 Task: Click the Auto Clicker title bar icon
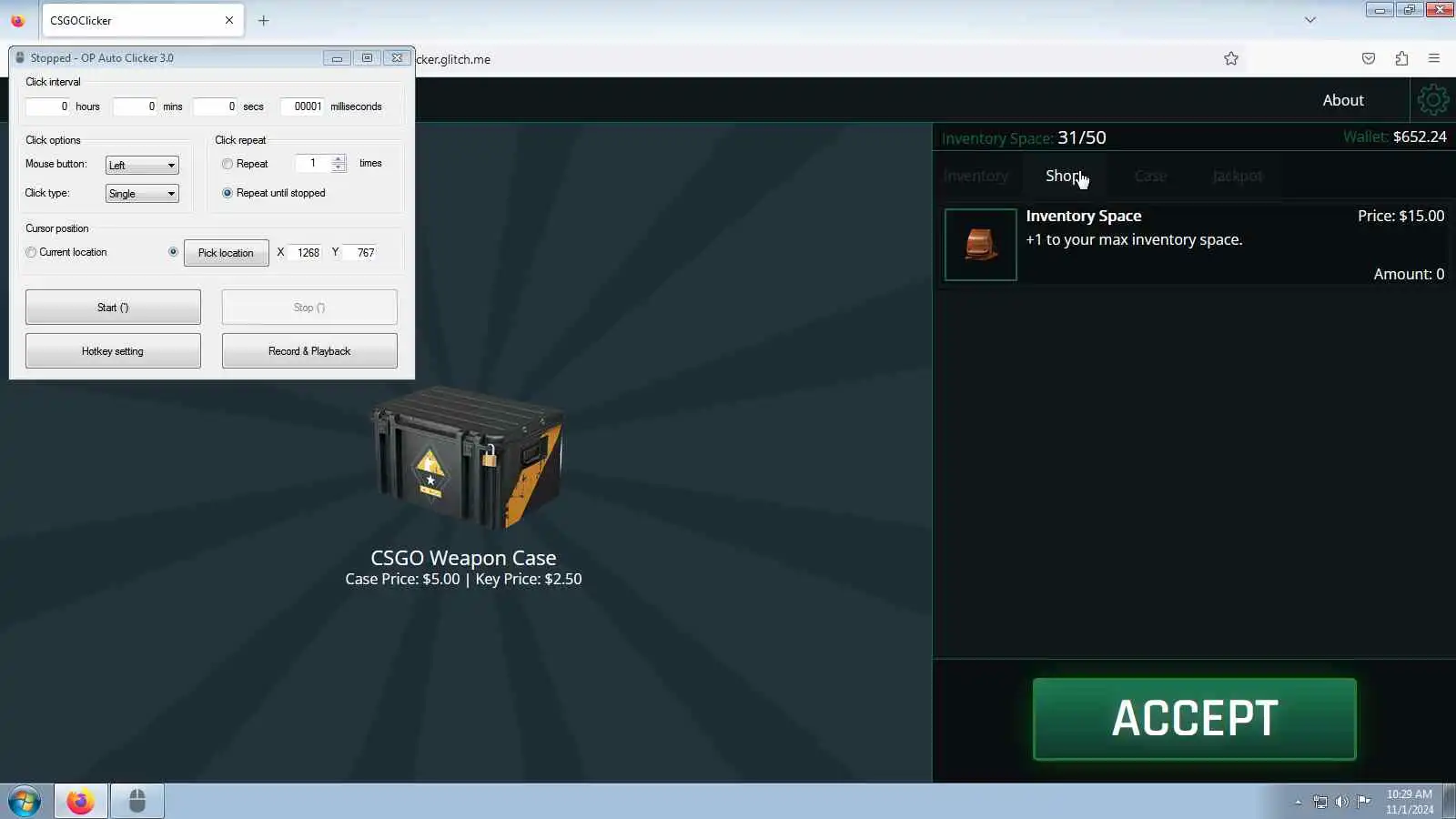pyautogui.click(x=20, y=58)
